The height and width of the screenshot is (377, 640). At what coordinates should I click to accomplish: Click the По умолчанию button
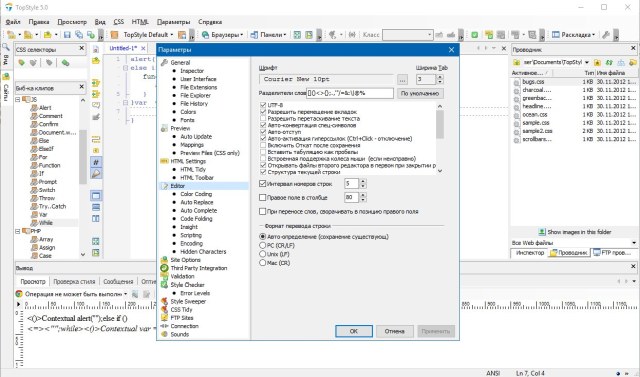[x=420, y=93]
